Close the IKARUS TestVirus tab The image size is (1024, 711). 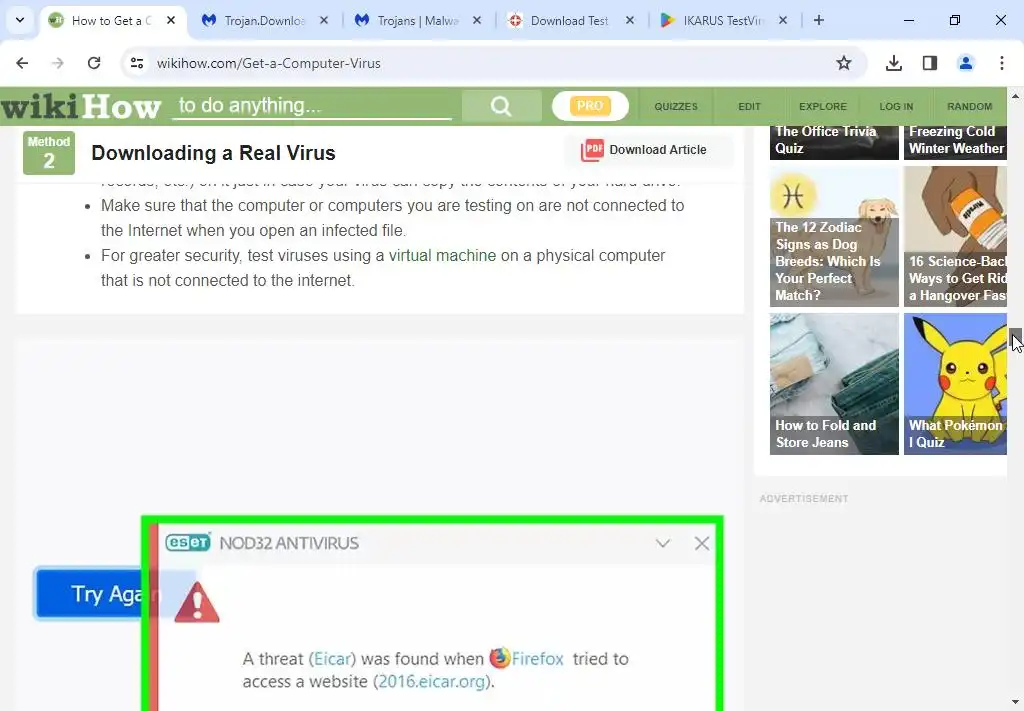(783, 20)
